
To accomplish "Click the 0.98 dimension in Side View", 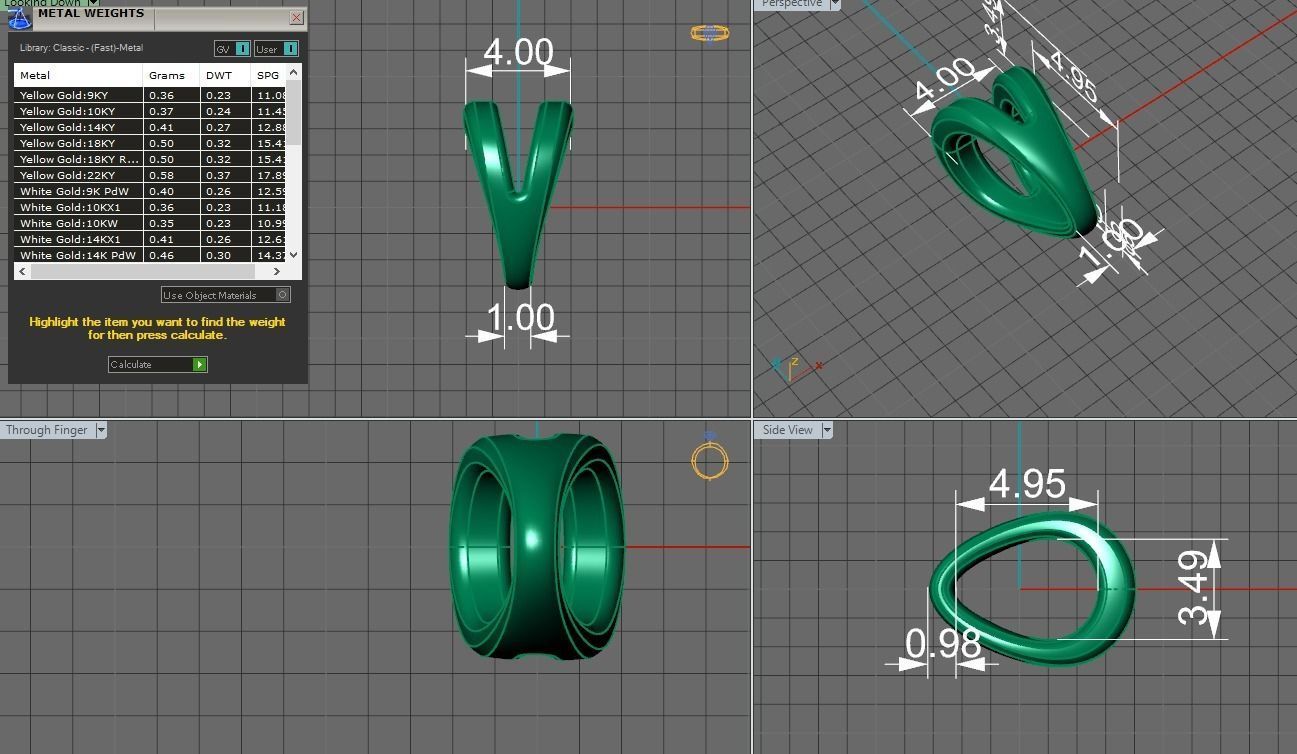I will [x=943, y=644].
